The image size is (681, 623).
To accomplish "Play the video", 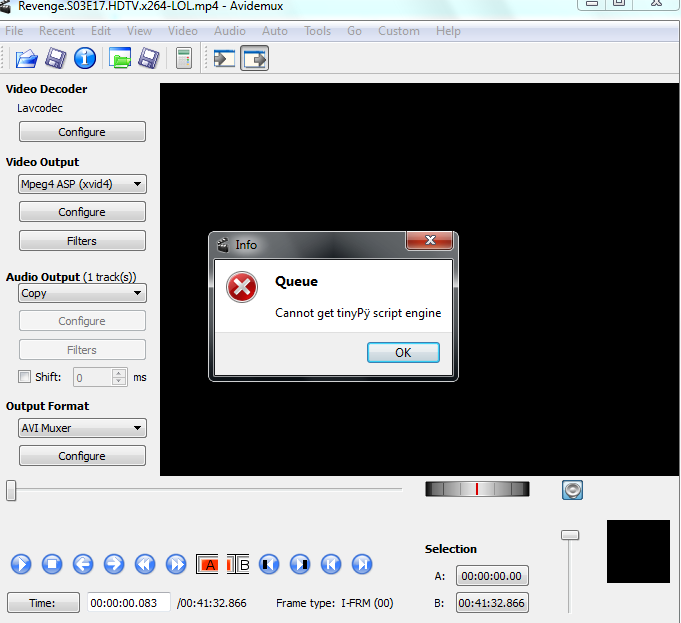I will click(x=21, y=564).
